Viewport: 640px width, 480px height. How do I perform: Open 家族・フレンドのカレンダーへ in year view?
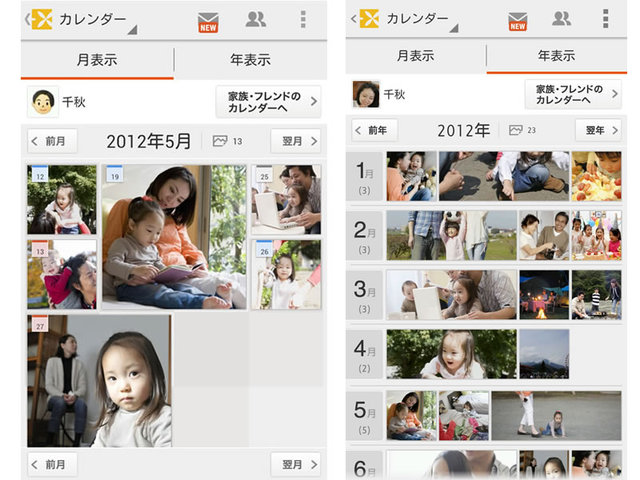(573, 94)
